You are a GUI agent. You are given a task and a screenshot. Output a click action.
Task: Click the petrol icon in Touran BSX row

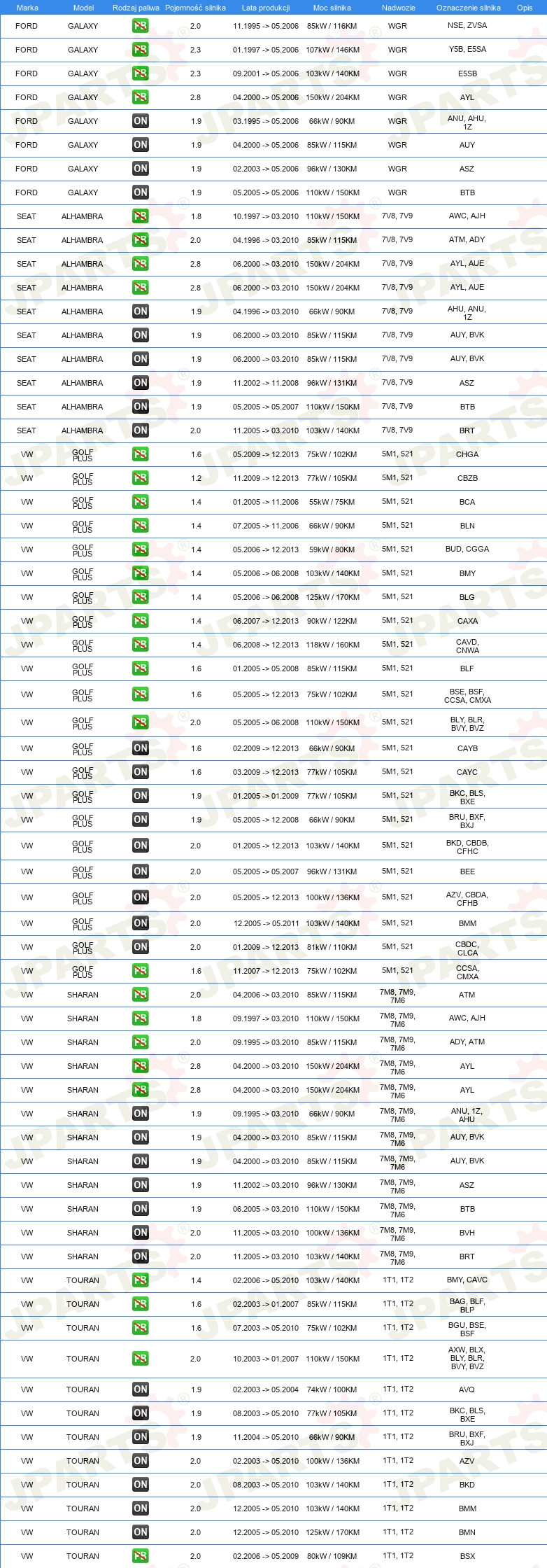141,1556
